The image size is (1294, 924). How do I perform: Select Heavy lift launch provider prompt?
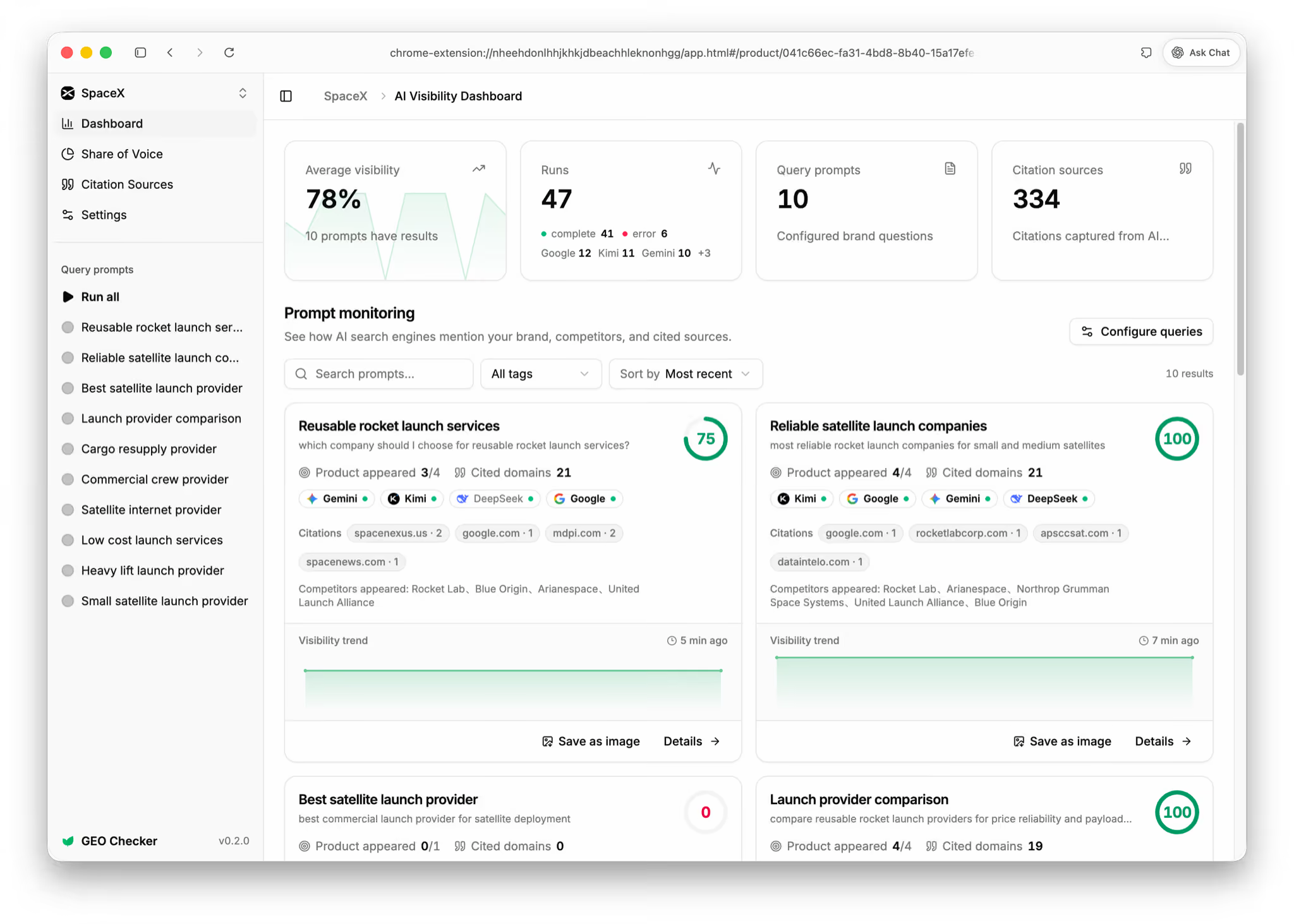tap(155, 570)
